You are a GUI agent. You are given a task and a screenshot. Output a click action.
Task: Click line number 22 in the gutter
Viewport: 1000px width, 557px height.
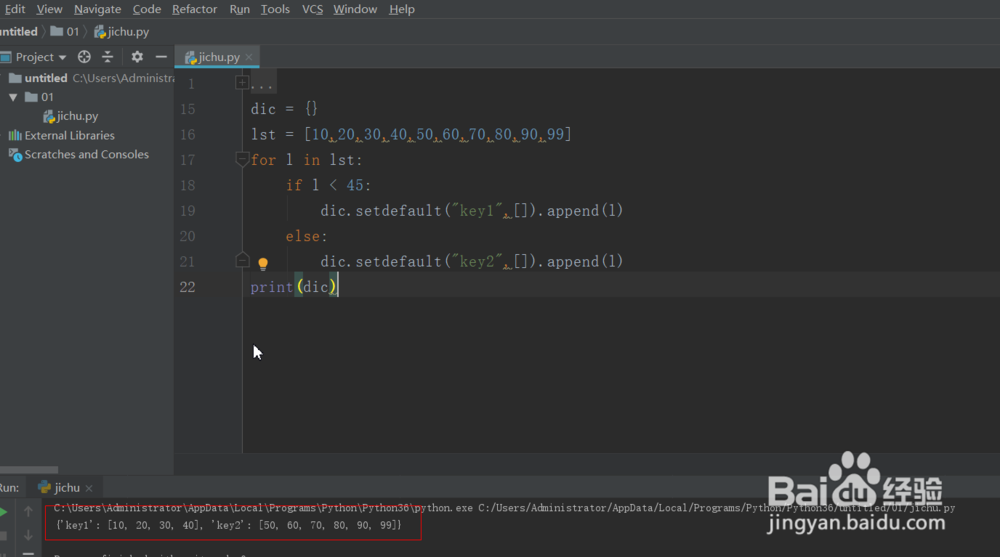[187, 286]
